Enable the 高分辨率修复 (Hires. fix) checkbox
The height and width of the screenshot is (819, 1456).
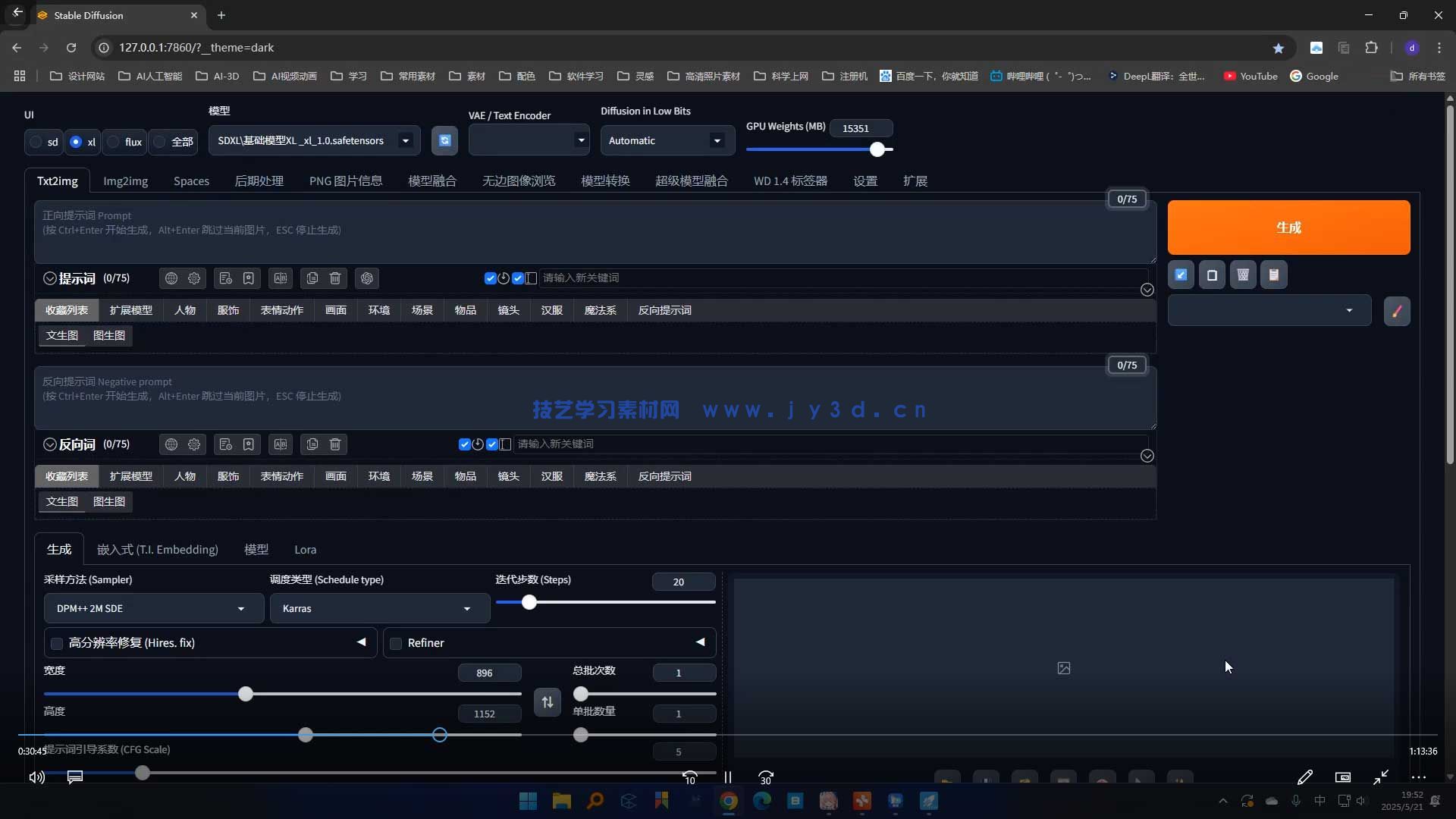57,643
